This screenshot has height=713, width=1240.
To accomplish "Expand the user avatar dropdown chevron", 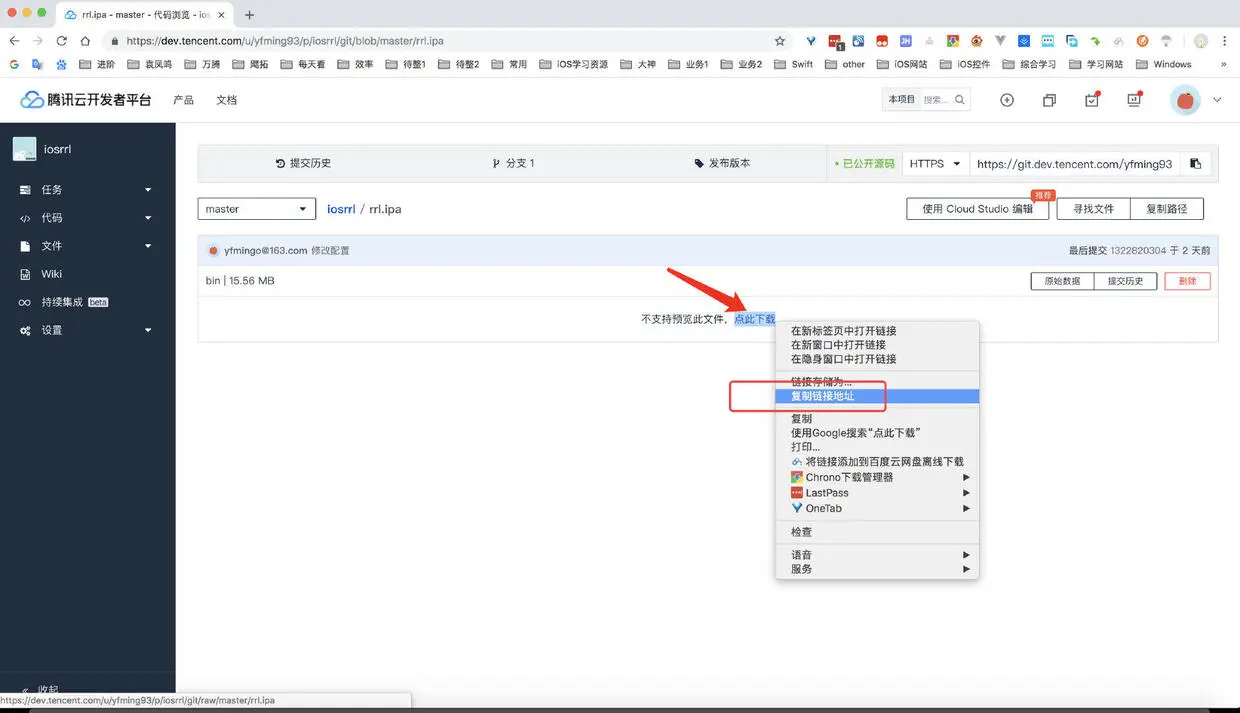I will tap(1217, 100).
